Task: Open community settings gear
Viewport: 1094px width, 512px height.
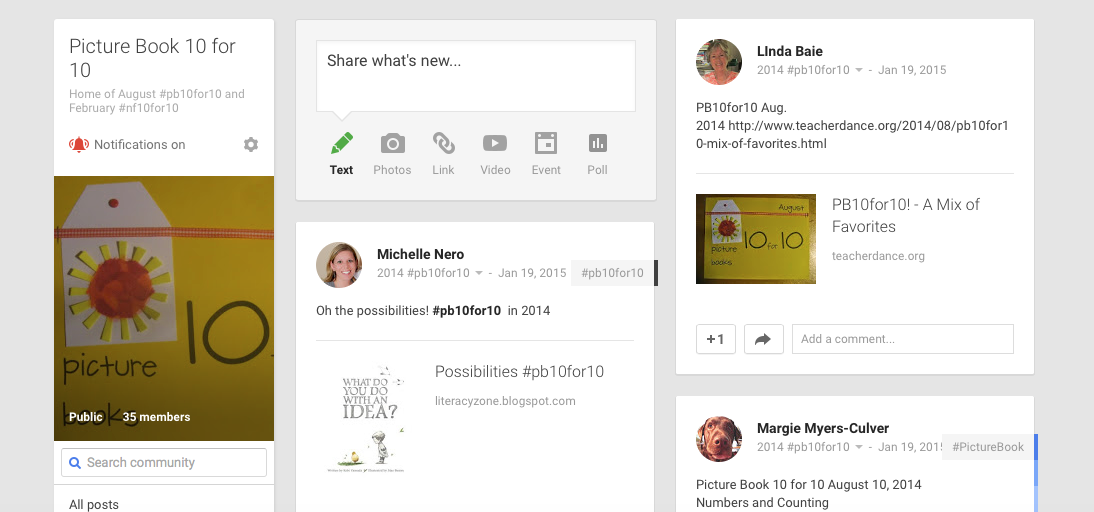Action: 251,145
